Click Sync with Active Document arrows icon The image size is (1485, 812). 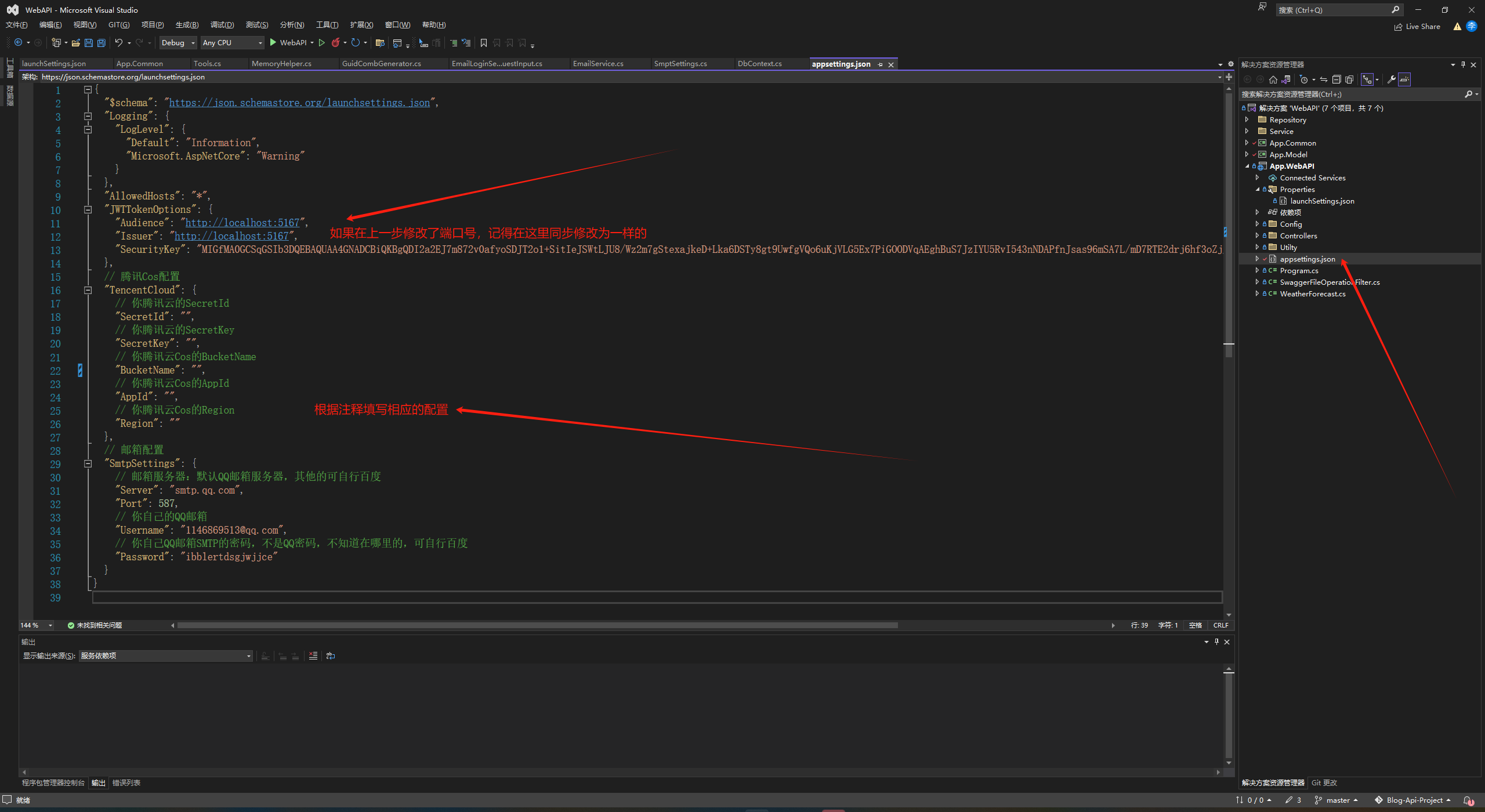click(x=1324, y=79)
